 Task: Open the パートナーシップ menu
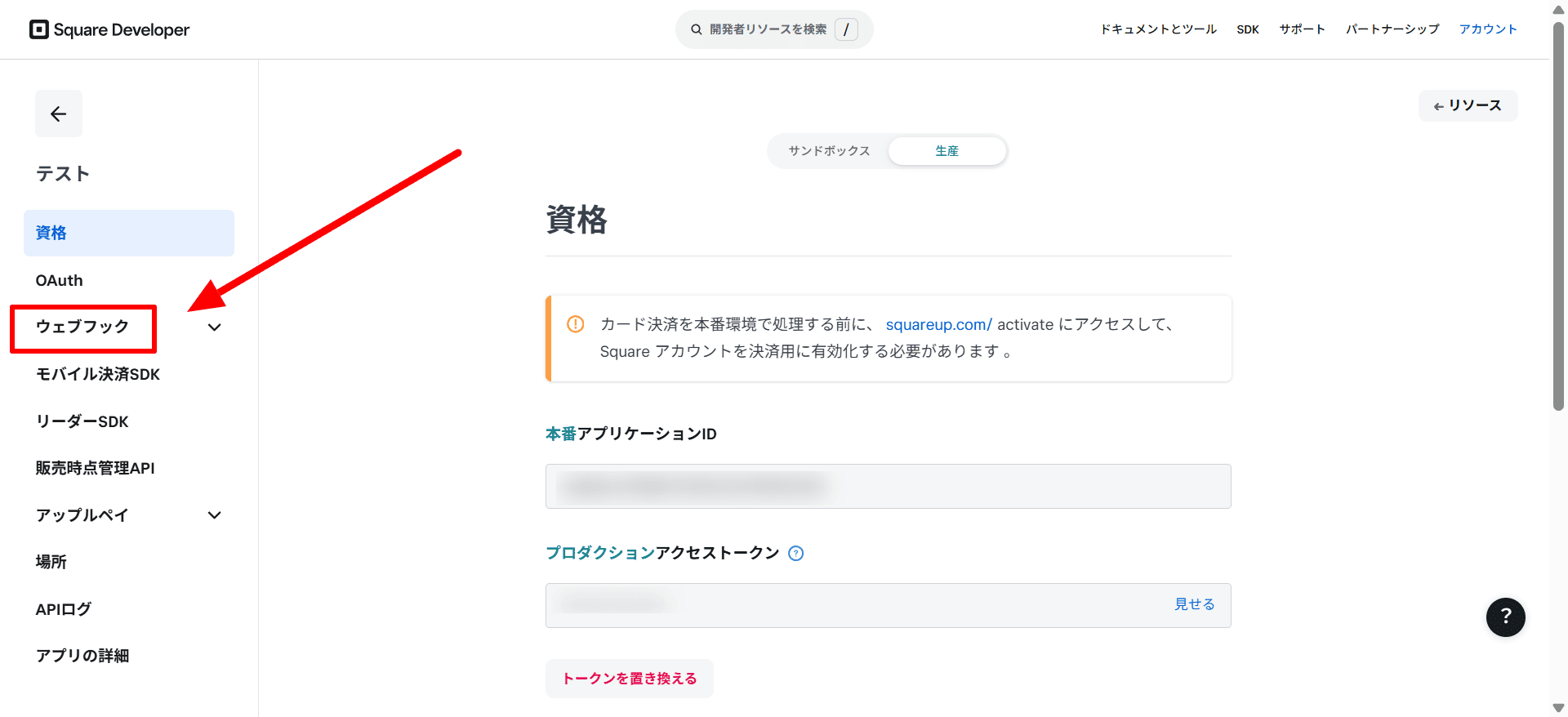click(1392, 29)
